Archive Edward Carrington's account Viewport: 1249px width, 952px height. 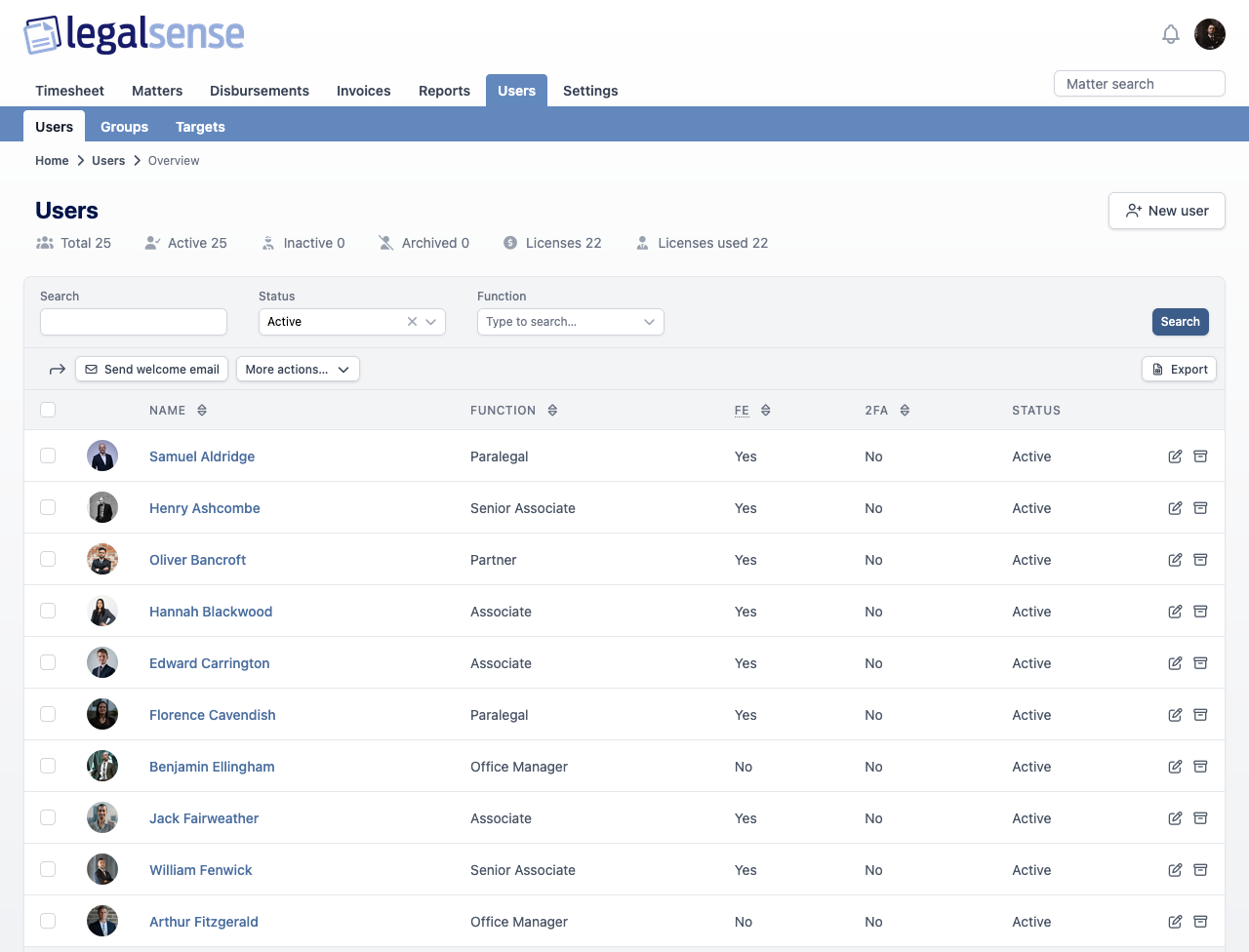tap(1200, 663)
